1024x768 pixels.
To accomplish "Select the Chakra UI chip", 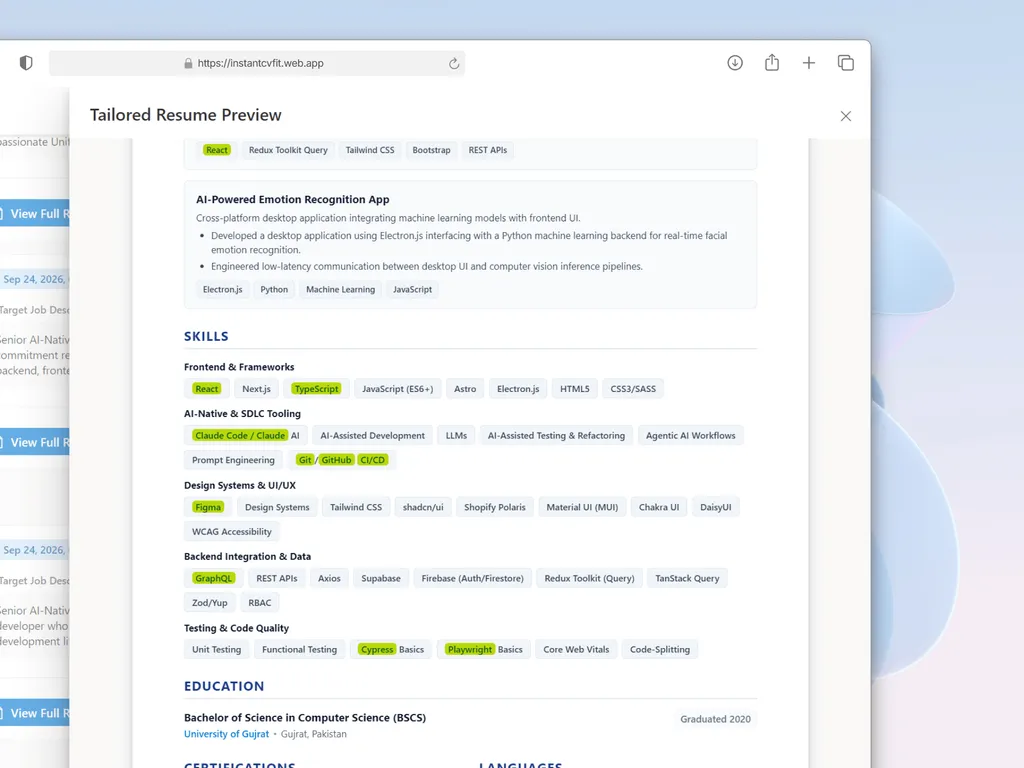I will pyautogui.click(x=659, y=507).
